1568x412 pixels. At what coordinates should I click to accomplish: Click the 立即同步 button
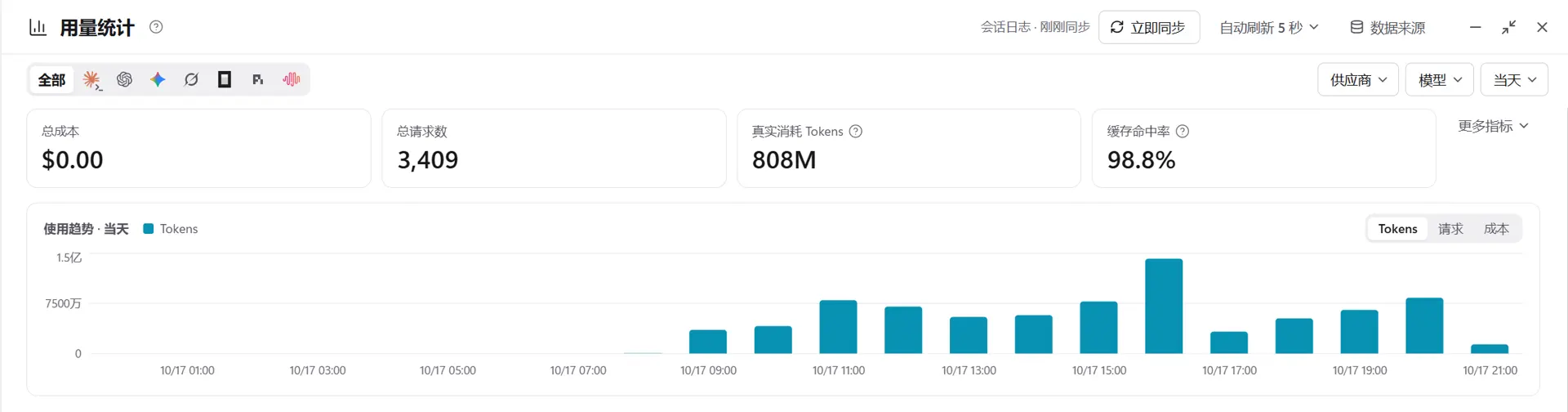tap(1148, 27)
